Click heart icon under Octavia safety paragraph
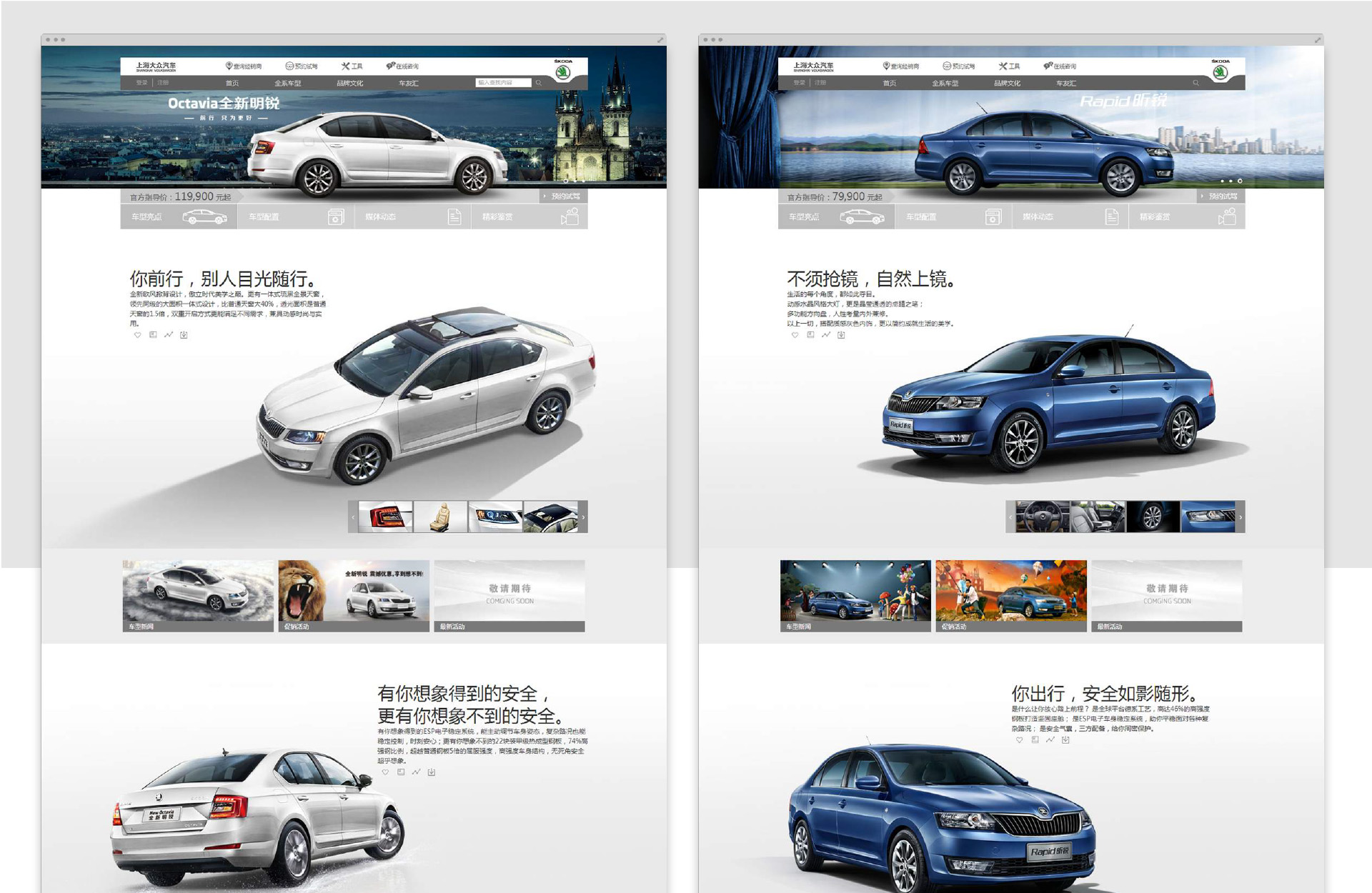 [385, 772]
